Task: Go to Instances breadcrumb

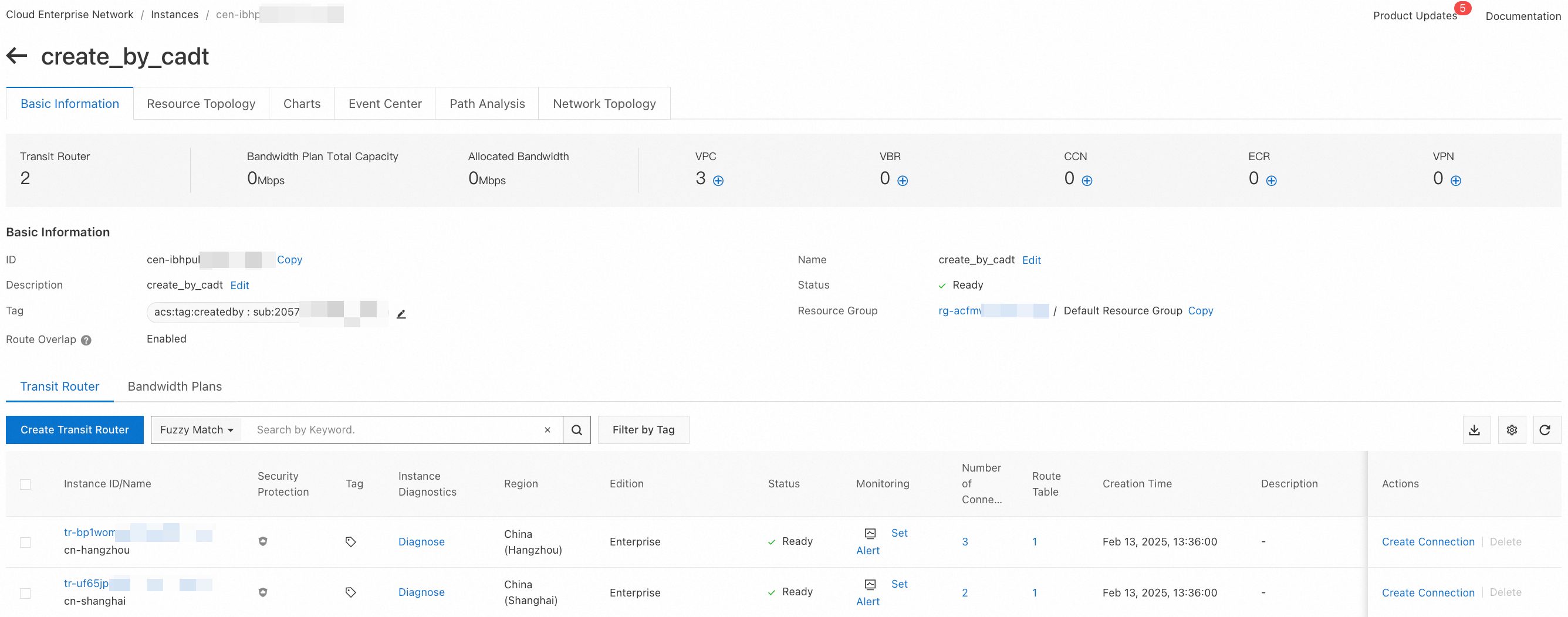Action: coord(174,15)
